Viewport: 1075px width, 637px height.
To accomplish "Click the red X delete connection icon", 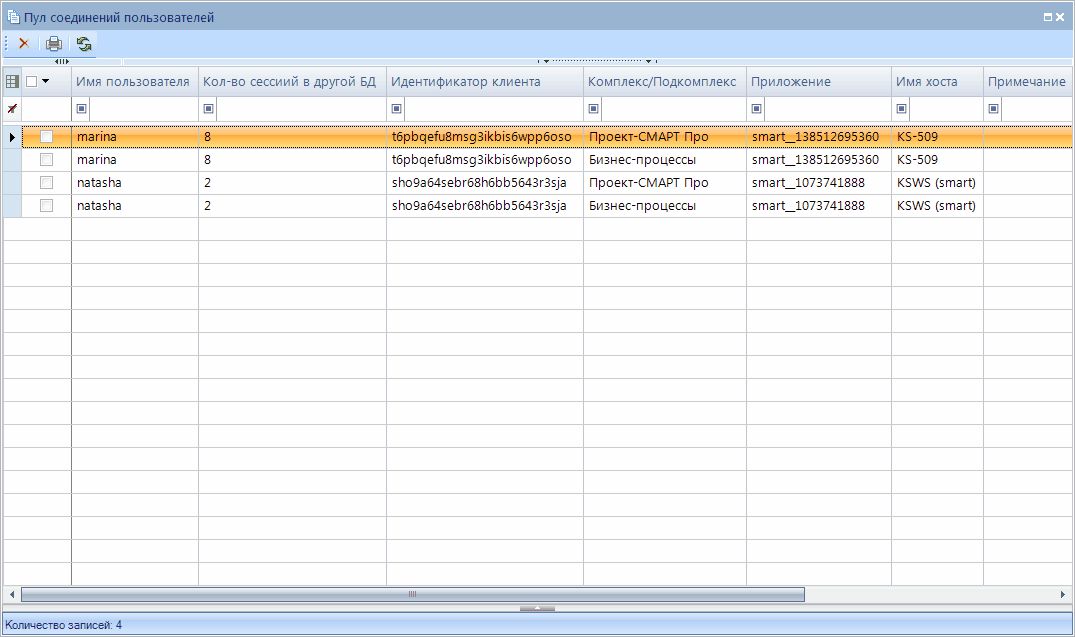I will pyautogui.click(x=23, y=44).
